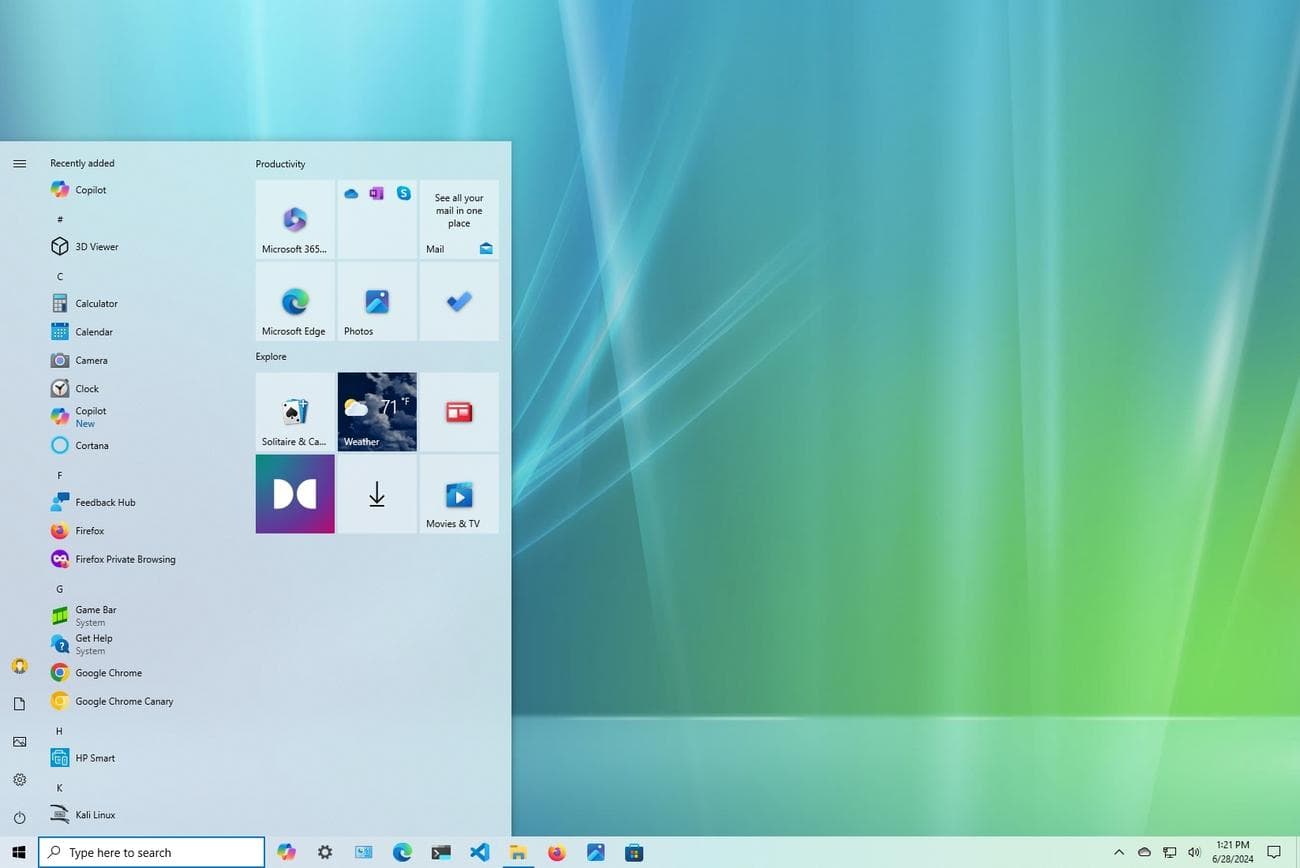Viewport: 1300px width, 868px height.
Task: Click the # section header
Action: click(60, 219)
